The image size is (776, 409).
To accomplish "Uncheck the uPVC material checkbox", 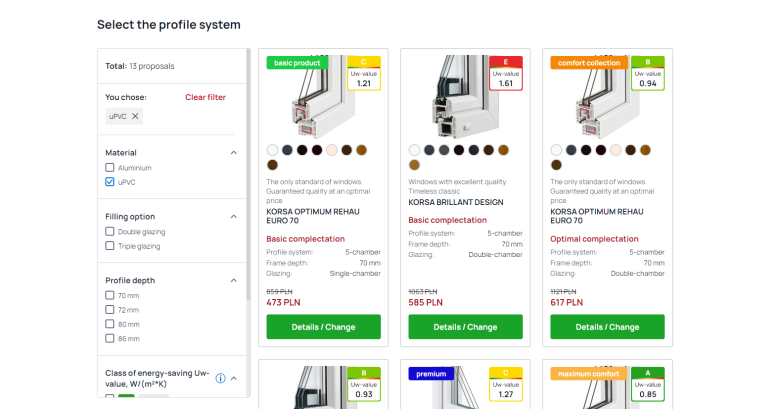I will [110, 183].
